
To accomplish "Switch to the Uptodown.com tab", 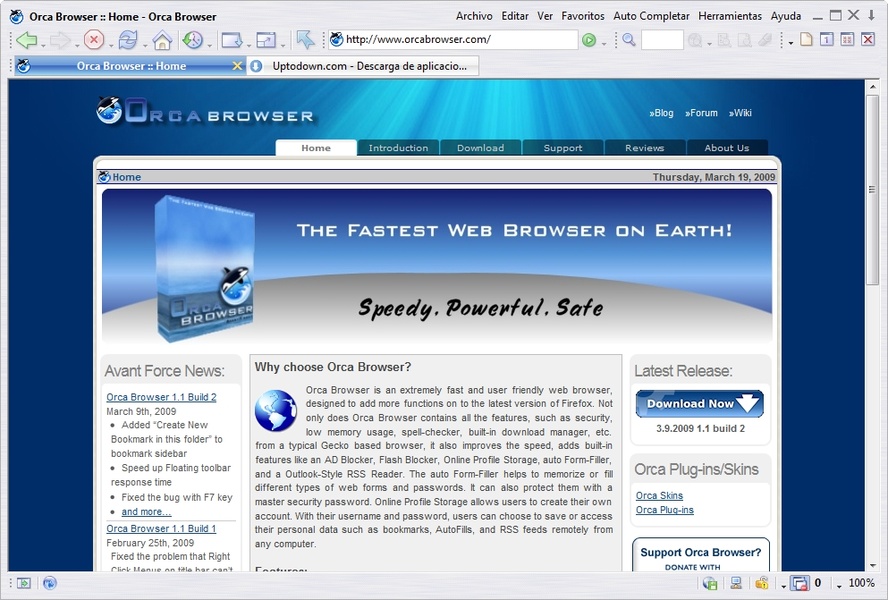I will 363,66.
